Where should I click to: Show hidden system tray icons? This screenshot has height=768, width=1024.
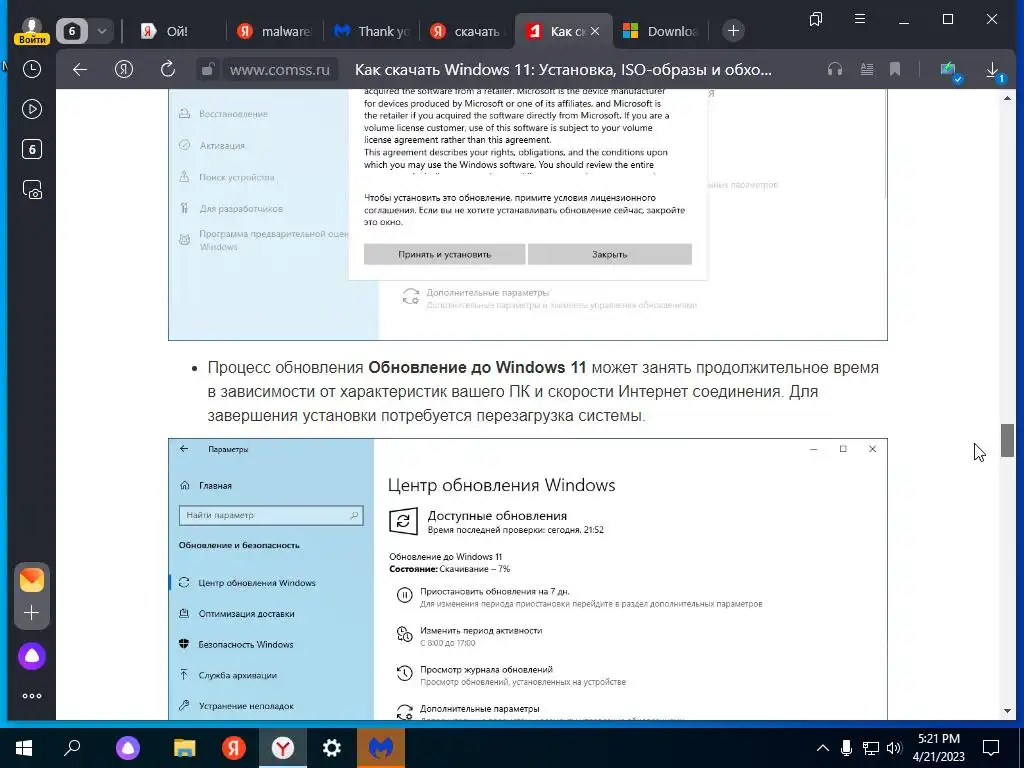click(x=823, y=748)
